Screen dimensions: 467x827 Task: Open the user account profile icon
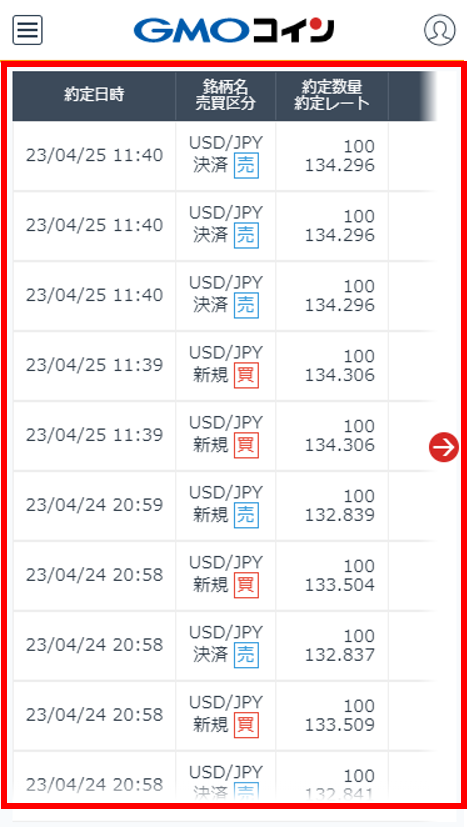(440, 31)
